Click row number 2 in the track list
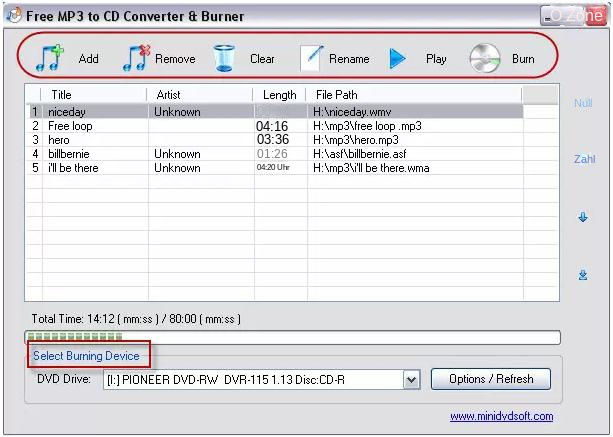This screenshot has height=437, width=613. tap(36, 126)
